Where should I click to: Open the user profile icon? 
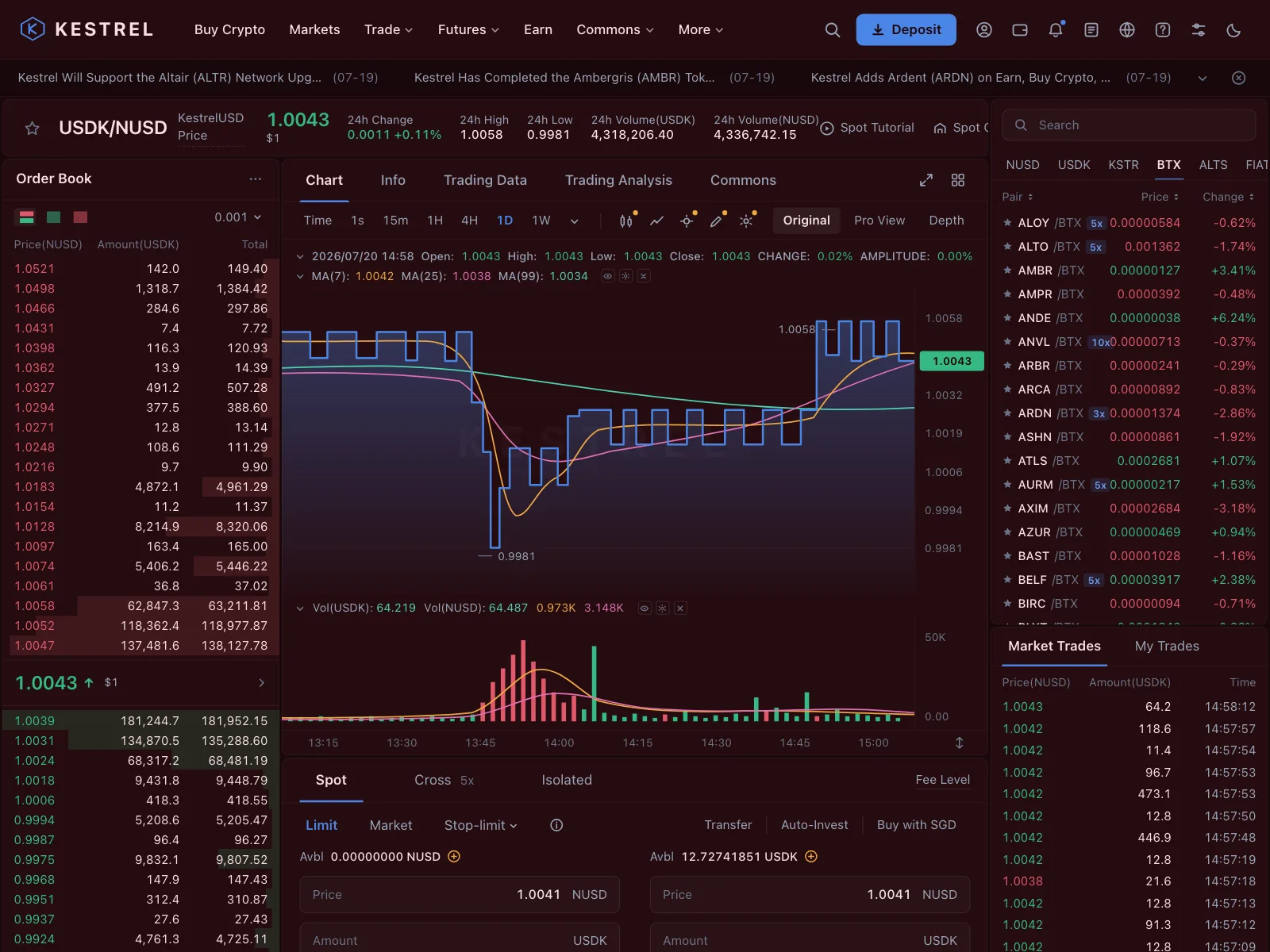pyautogui.click(x=984, y=30)
